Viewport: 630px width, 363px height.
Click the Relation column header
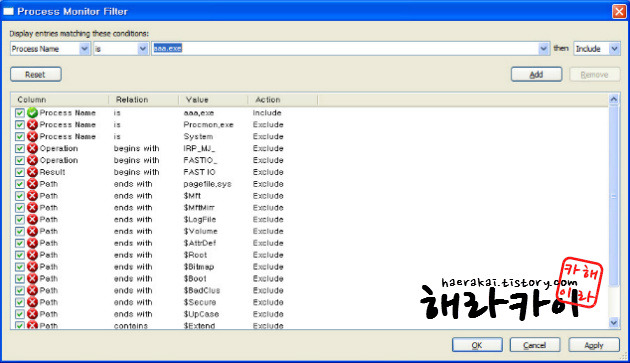(143, 100)
